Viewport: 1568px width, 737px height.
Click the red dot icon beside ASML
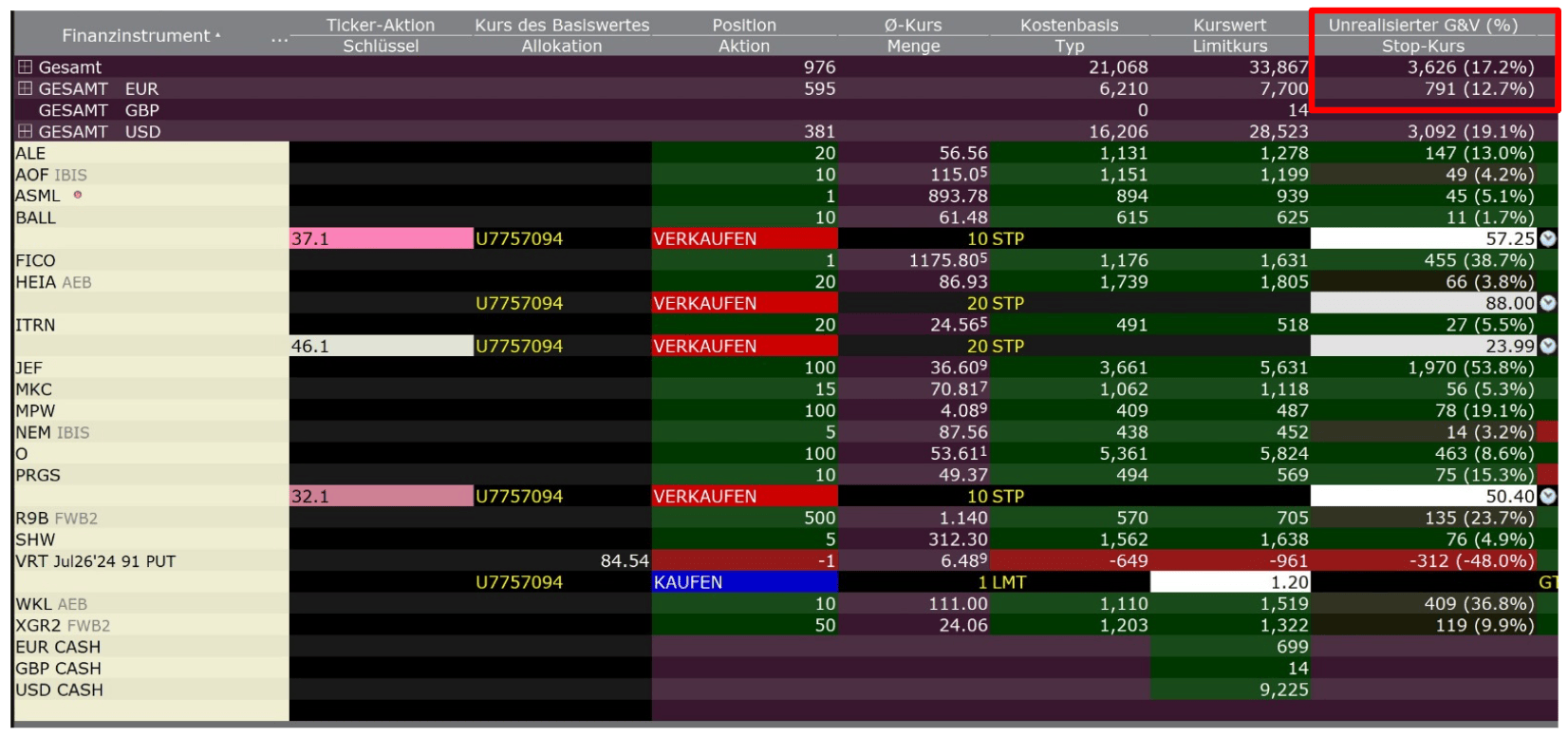coord(78,195)
